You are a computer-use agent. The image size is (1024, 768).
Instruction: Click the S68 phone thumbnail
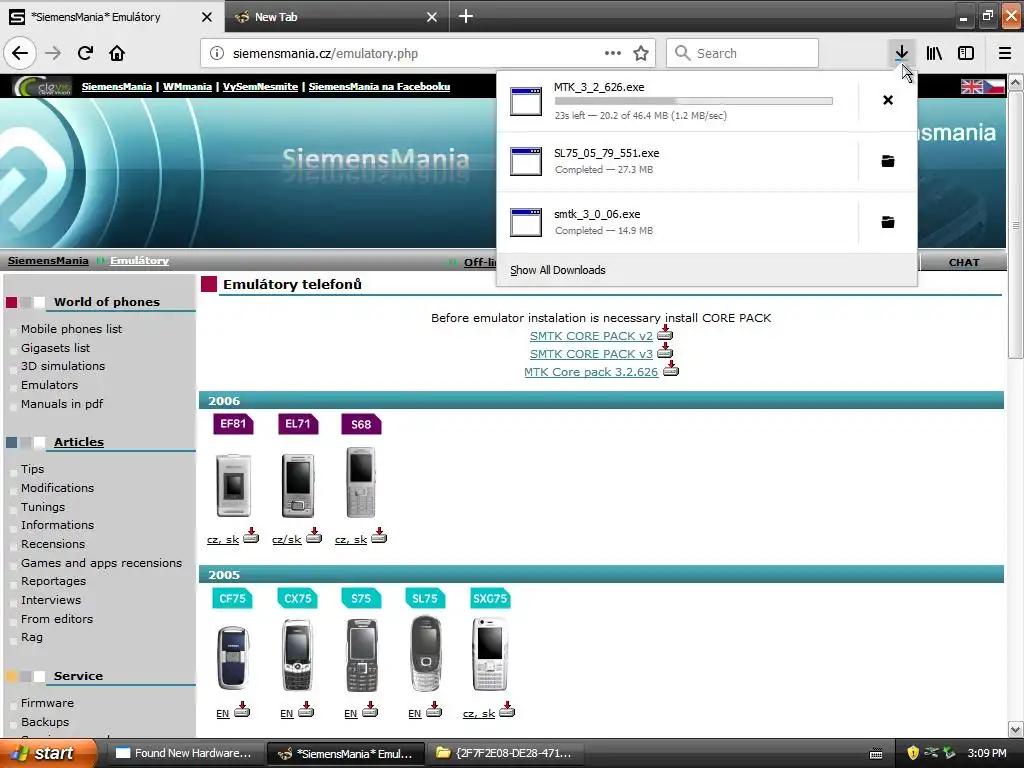361,482
